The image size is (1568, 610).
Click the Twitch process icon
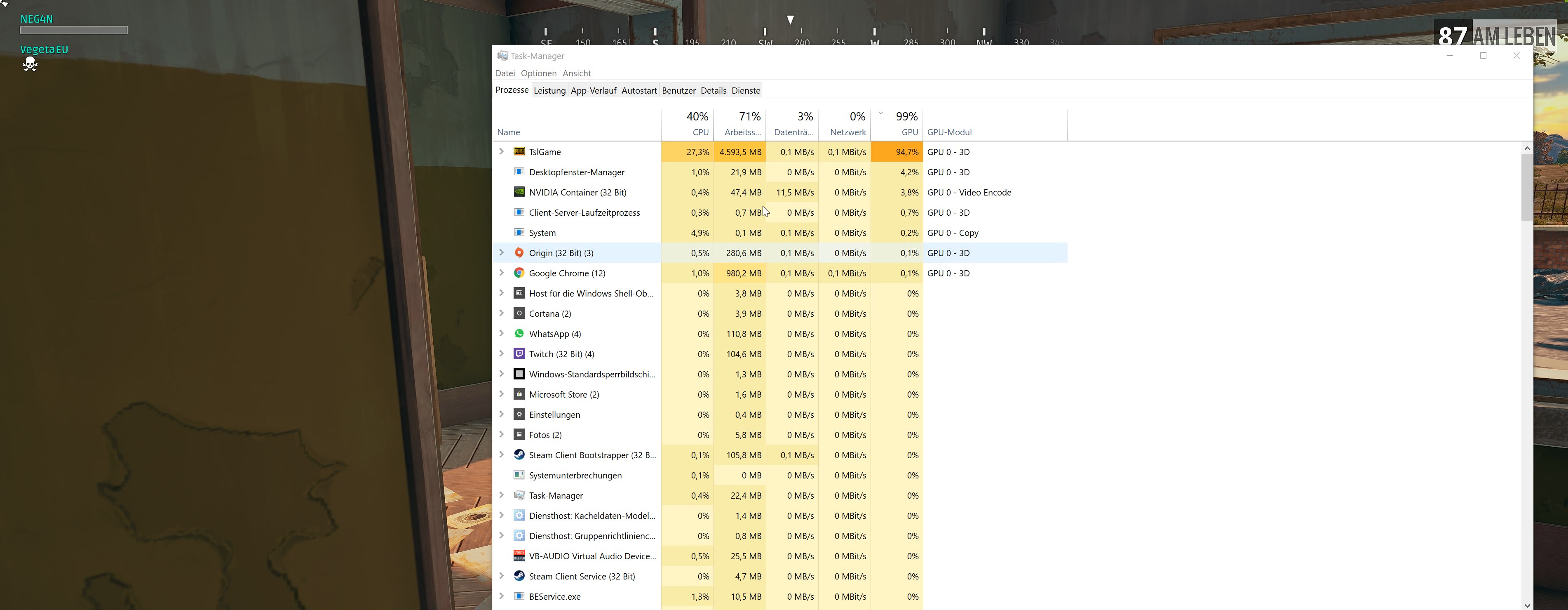coord(519,354)
